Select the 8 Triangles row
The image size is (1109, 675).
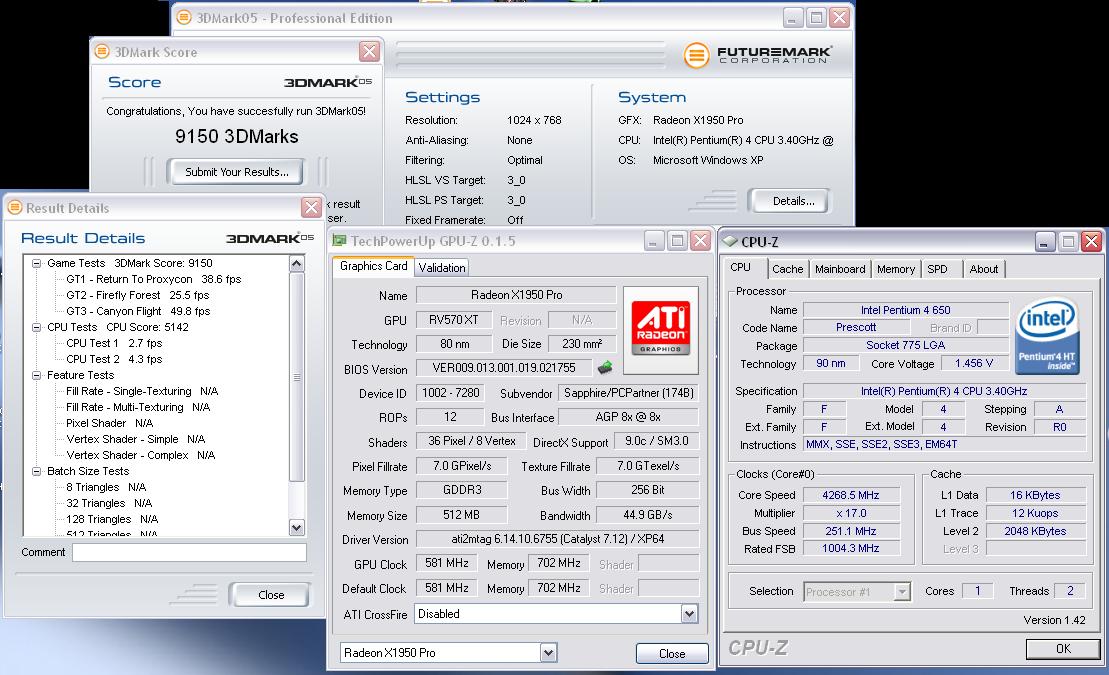[106, 488]
